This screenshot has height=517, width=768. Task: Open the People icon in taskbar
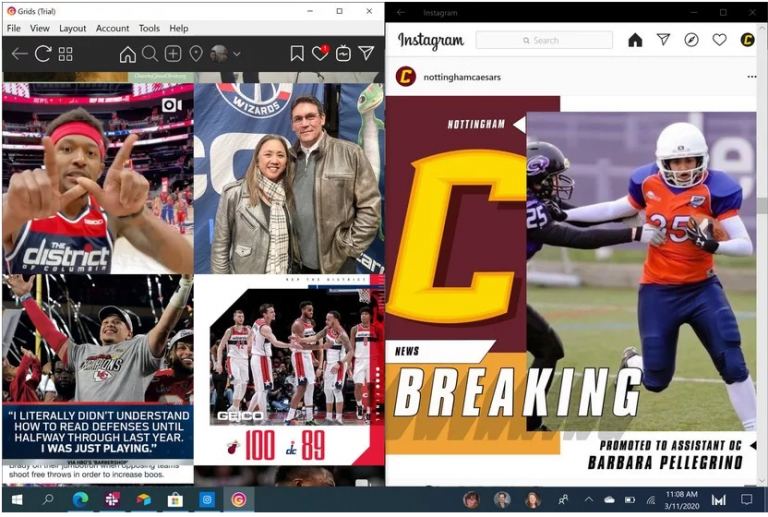563,500
